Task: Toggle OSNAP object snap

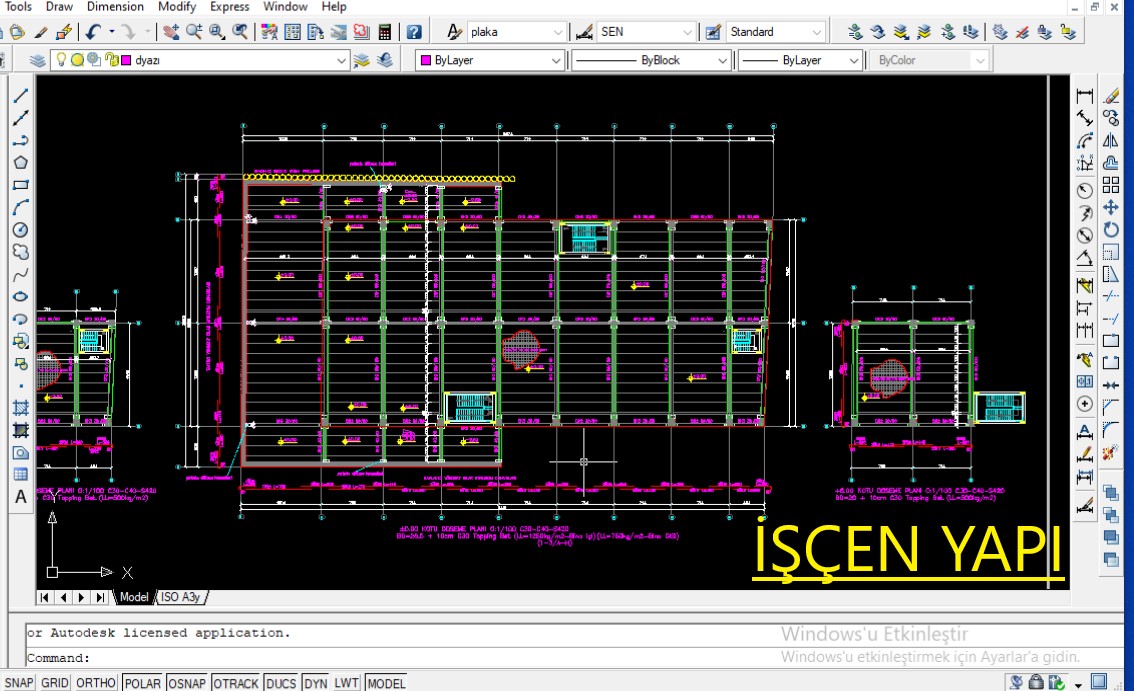Action: pyautogui.click(x=187, y=683)
